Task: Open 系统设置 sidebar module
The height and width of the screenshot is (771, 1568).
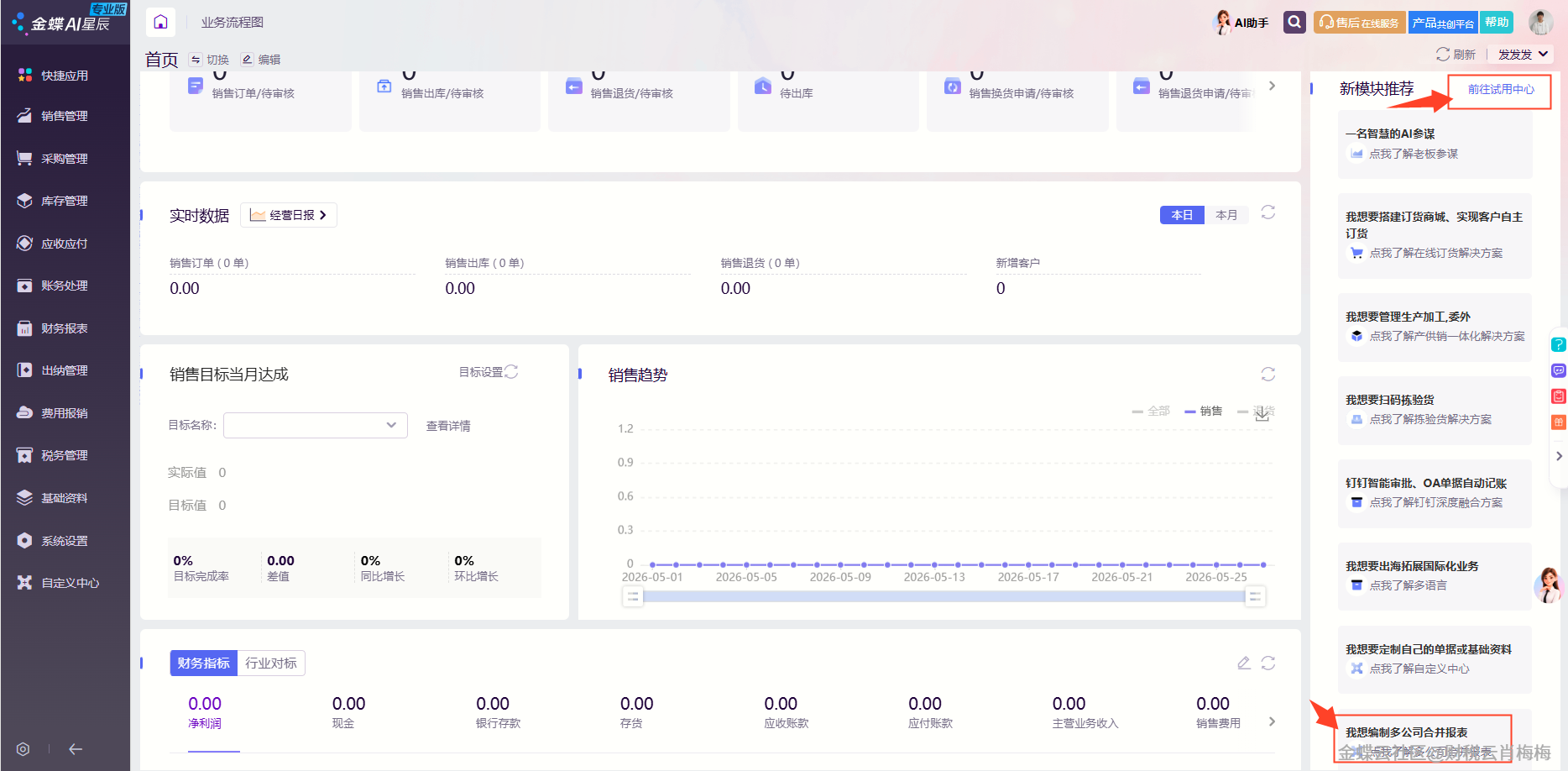Action: tap(65, 541)
